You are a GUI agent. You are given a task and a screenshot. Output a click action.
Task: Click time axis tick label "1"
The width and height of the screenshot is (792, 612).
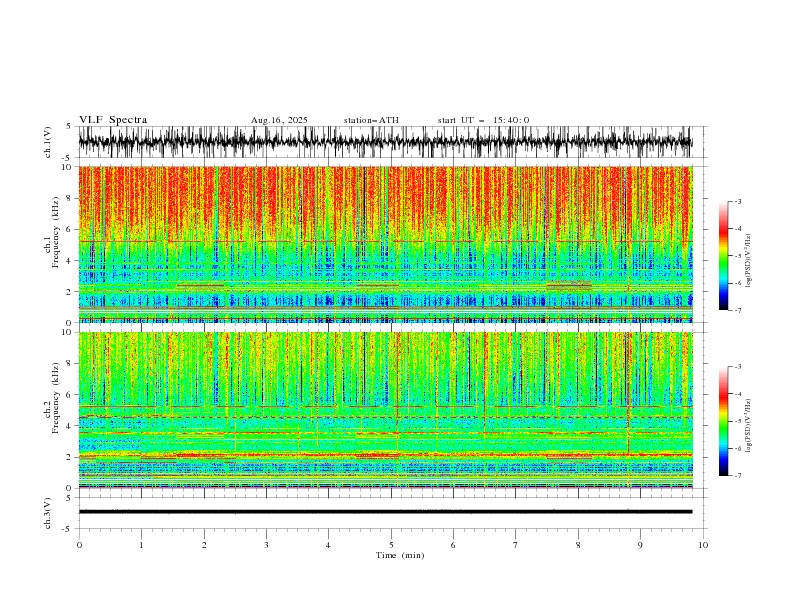[141, 545]
